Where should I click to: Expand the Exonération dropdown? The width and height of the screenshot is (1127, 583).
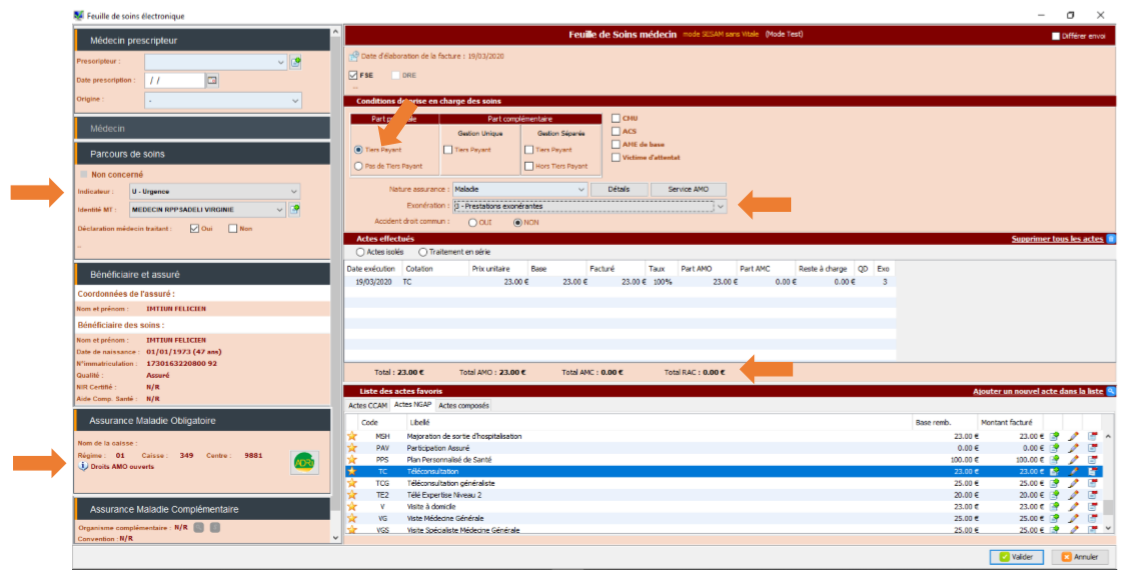[720, 206]
